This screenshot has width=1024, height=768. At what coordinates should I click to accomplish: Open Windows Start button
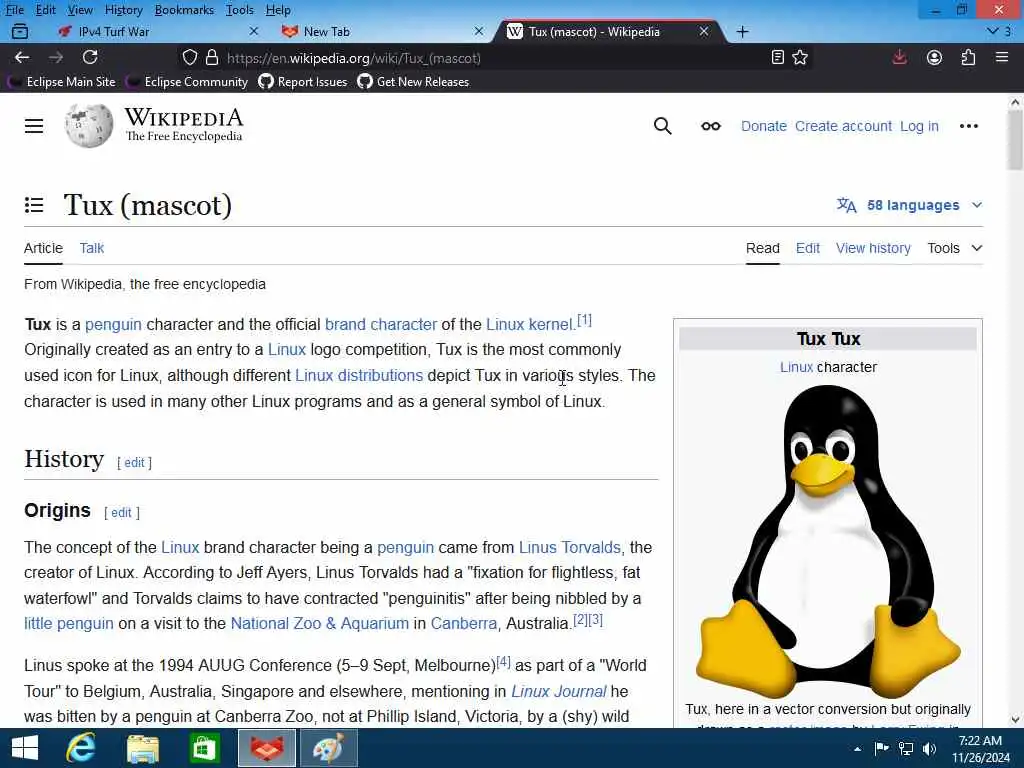tap(25, 748)
